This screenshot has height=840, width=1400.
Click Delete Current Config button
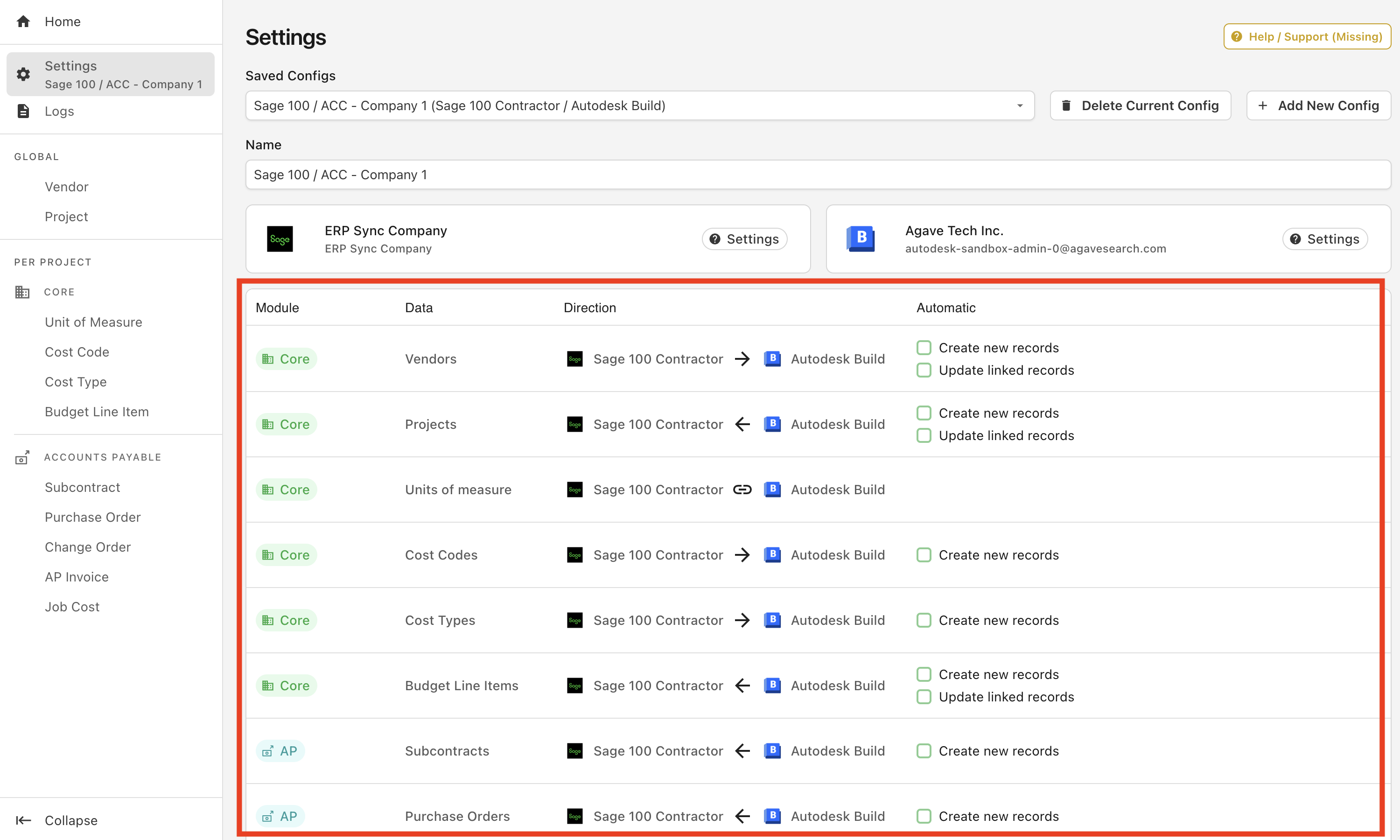click(1140, 105)
